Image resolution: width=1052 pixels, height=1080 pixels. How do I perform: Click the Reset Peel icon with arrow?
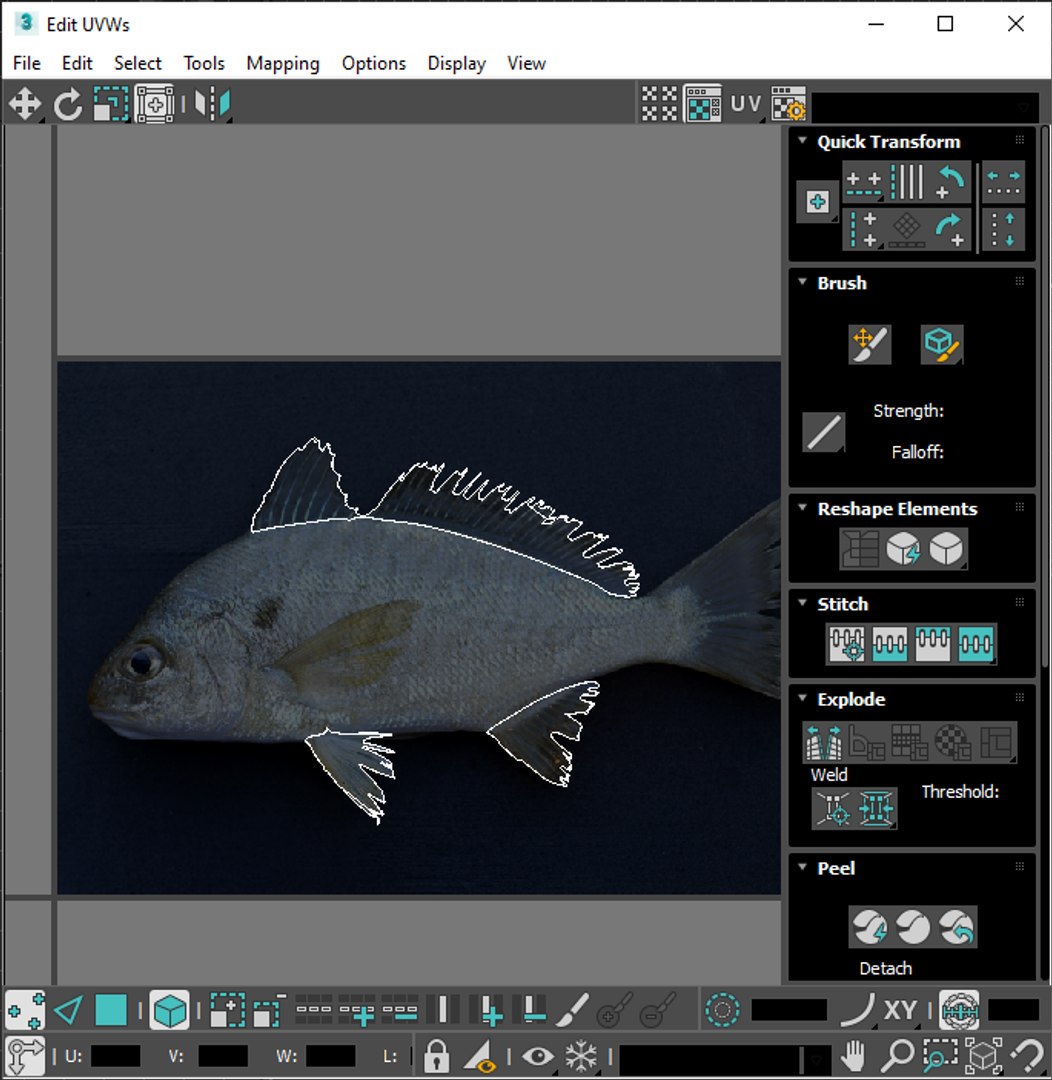(x=956, y=927)
